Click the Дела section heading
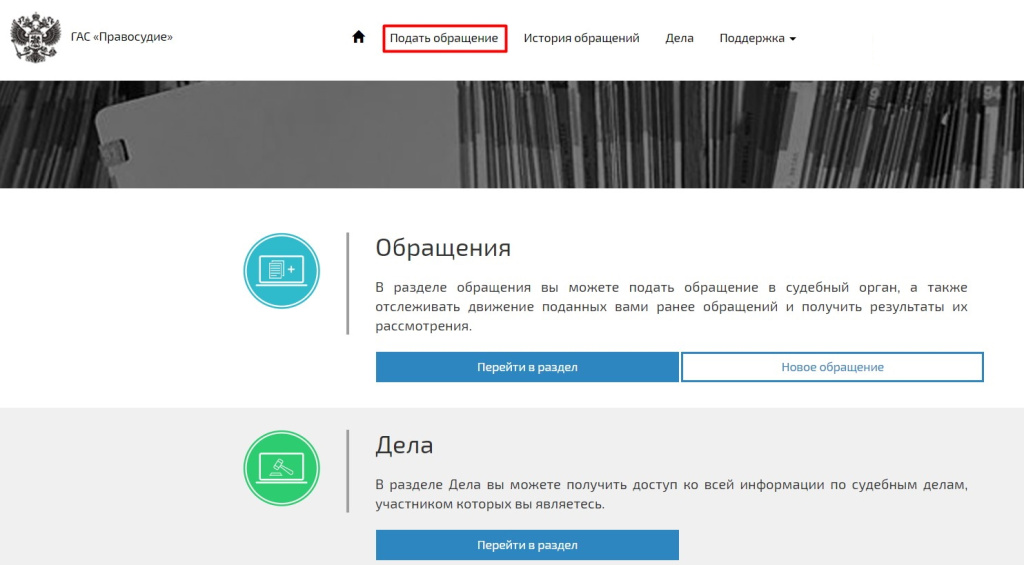The width and height of the screenshot is (1024, 565). (404, 445)
